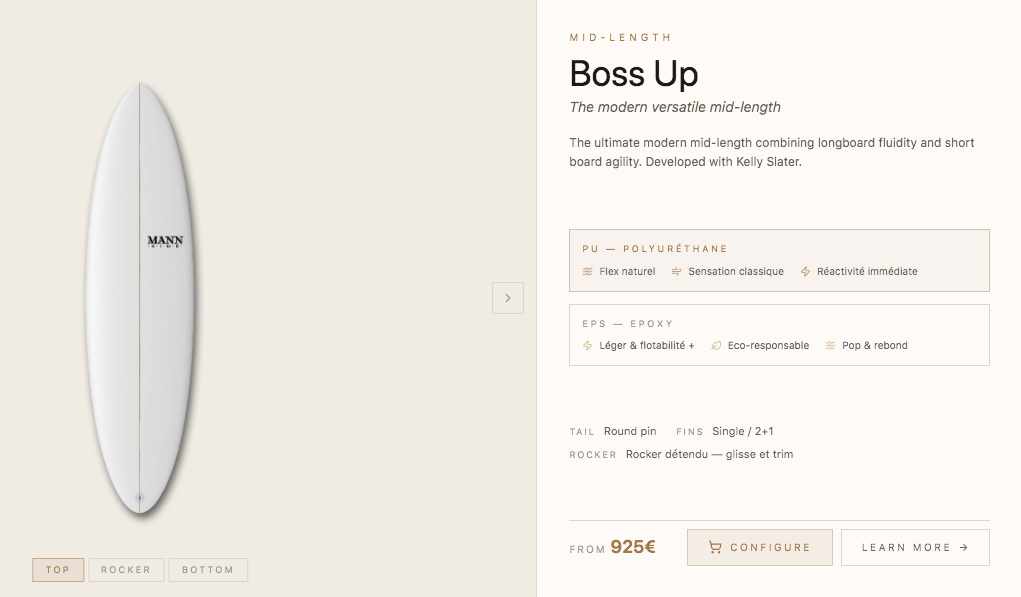Image resolution: width=1021 pixels, height=597 pixels.
Task: Show the Bottom view of the board
Action: click(x=208, y=570)
